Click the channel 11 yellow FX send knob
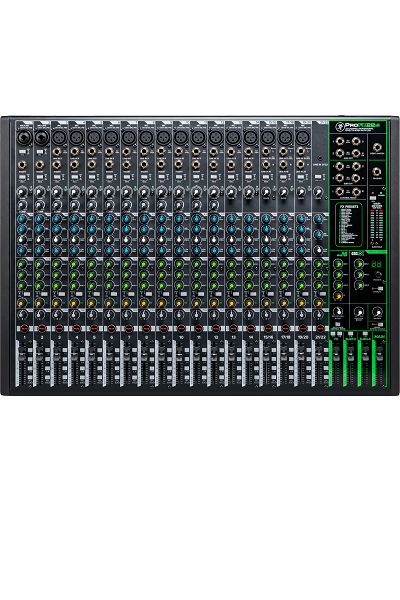400x600 pixels. 196,303
